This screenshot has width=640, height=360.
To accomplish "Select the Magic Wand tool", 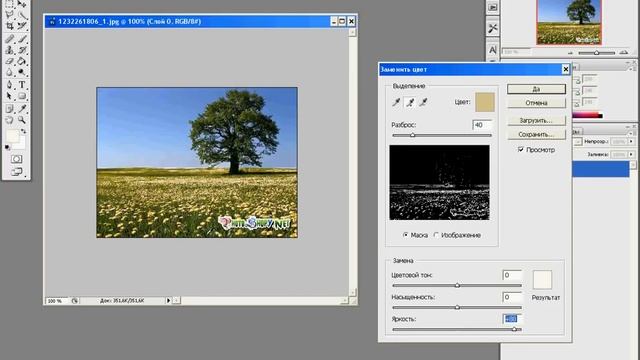I will [22, 15].
